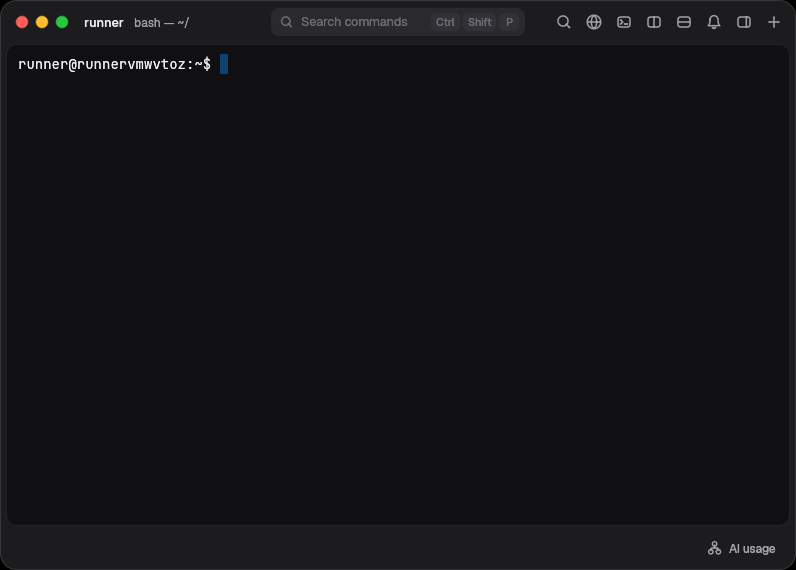Open the search magnifier icon in toolbar
The image size is (796, 570).
pyautogui.click(x=563, y=22)
